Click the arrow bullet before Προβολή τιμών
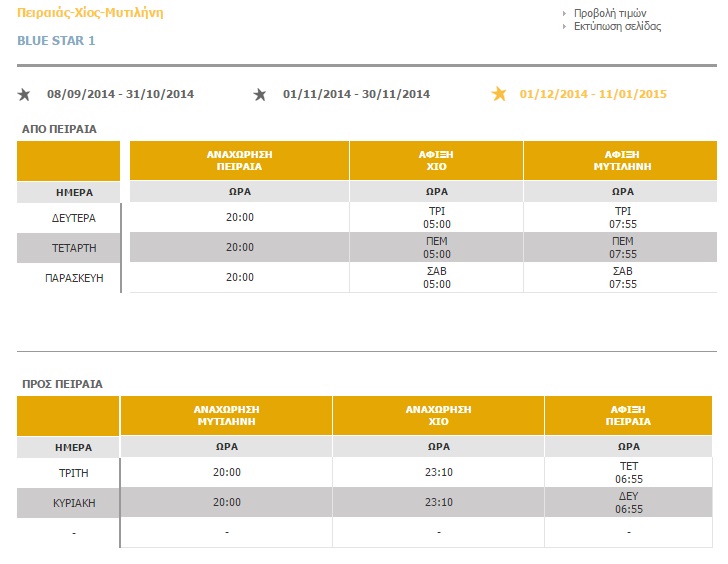Image resolution: width=728 pixels, height=564 pixels. [x=565, y=14]
